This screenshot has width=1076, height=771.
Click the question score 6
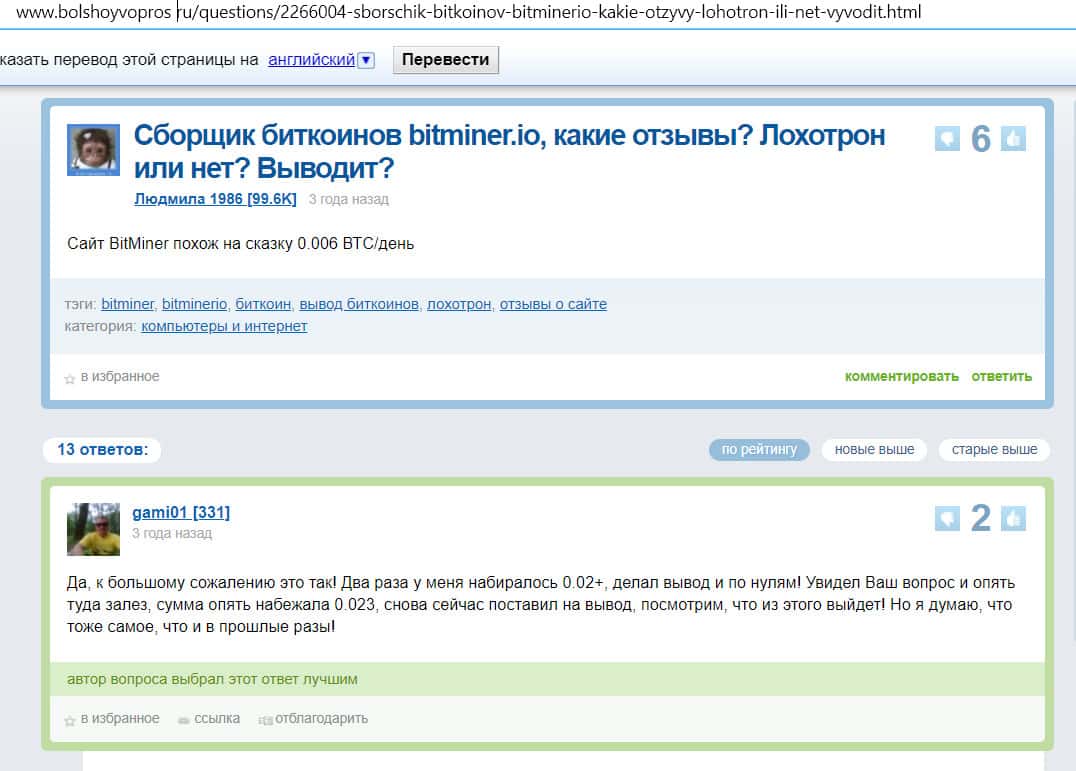[x=981, y=139]
